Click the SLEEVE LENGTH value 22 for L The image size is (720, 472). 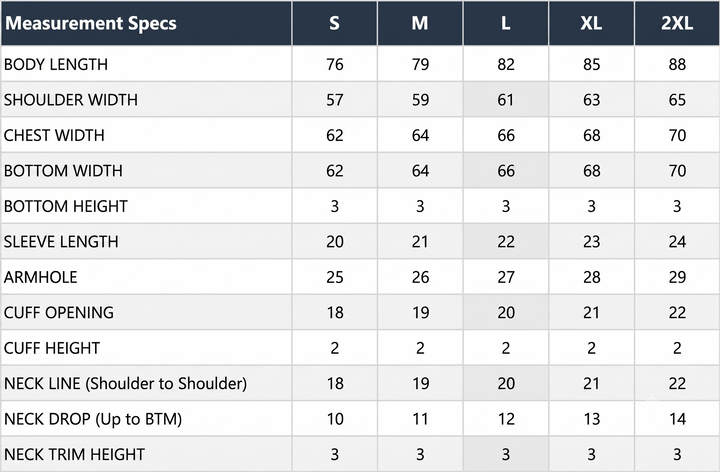[x=506, y=242]
